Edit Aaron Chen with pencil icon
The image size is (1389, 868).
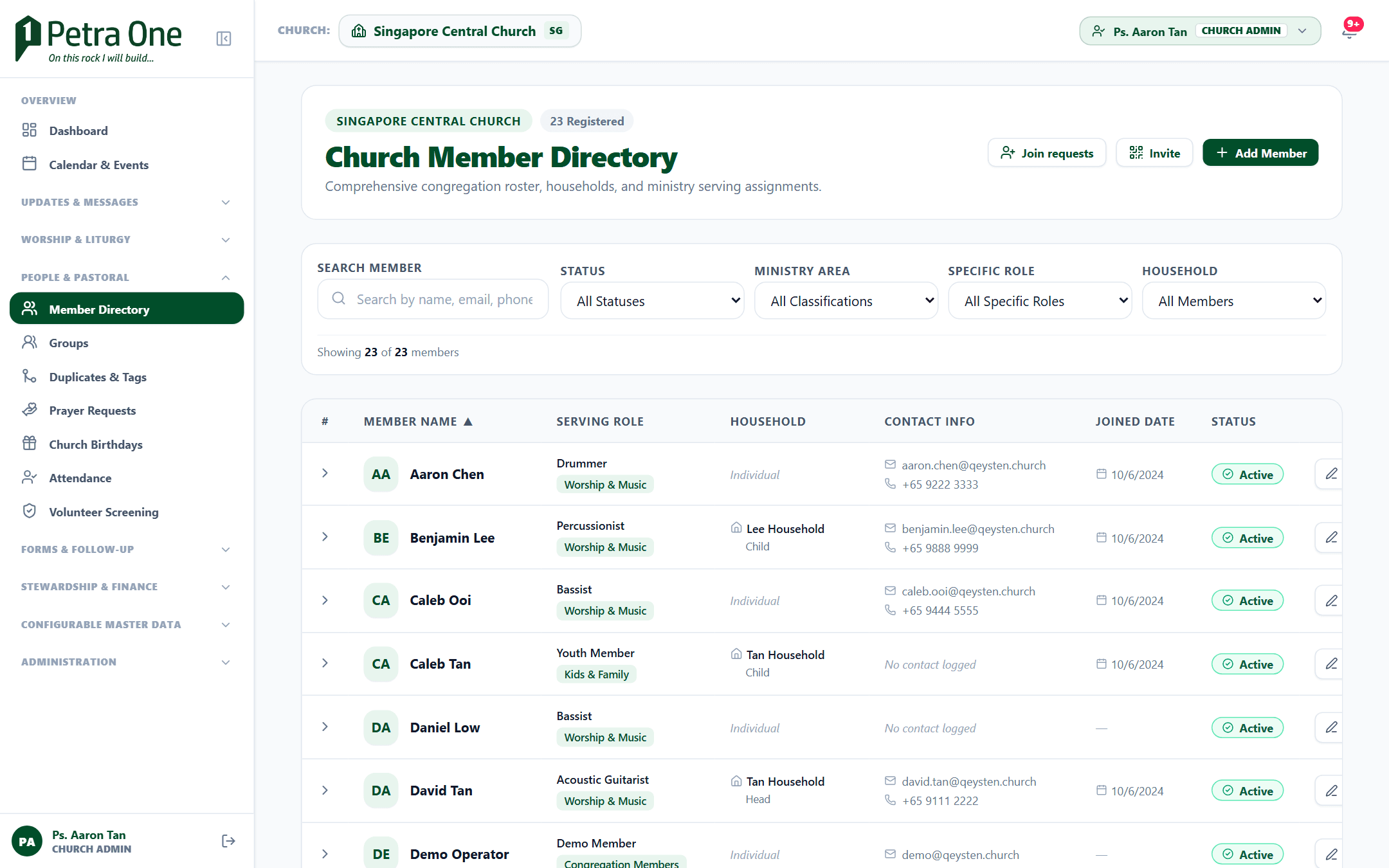pyautogui.click(x=1330, y=474)
